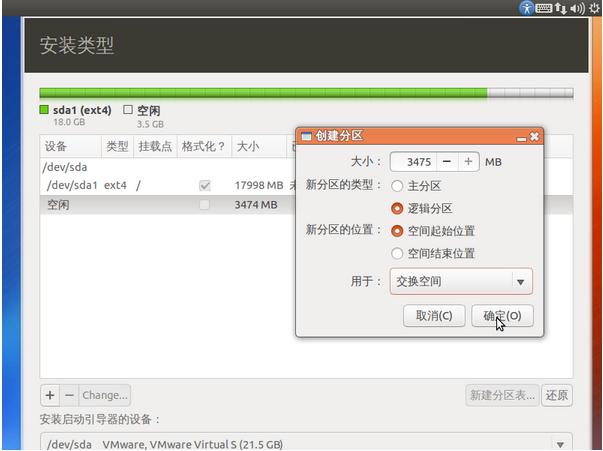Open the network connections indicator
Image resolution: width=603 pixels, height=451 pixels.
(560, 8)
